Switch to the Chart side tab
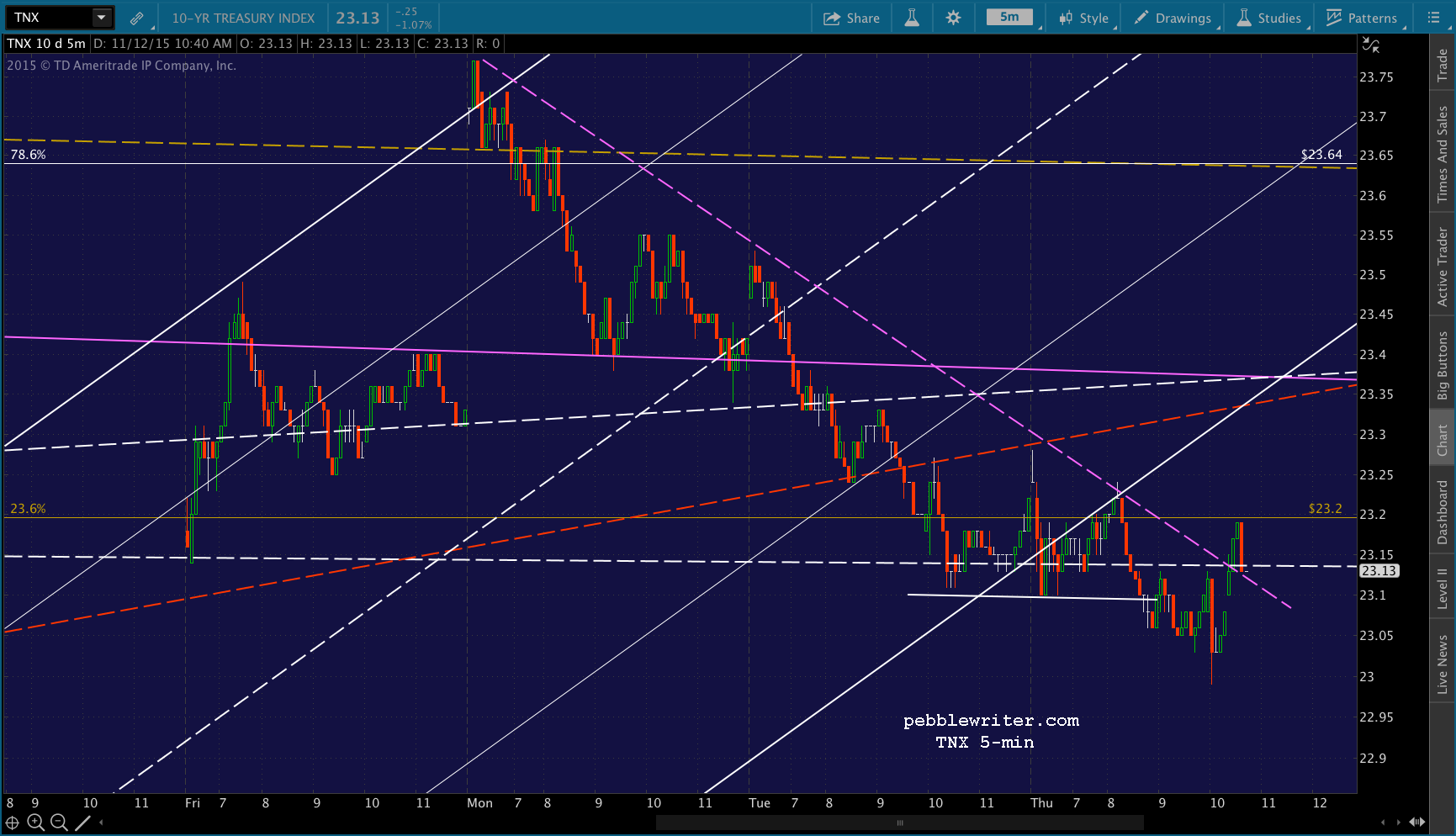1456x836 pixels. 1443,439
